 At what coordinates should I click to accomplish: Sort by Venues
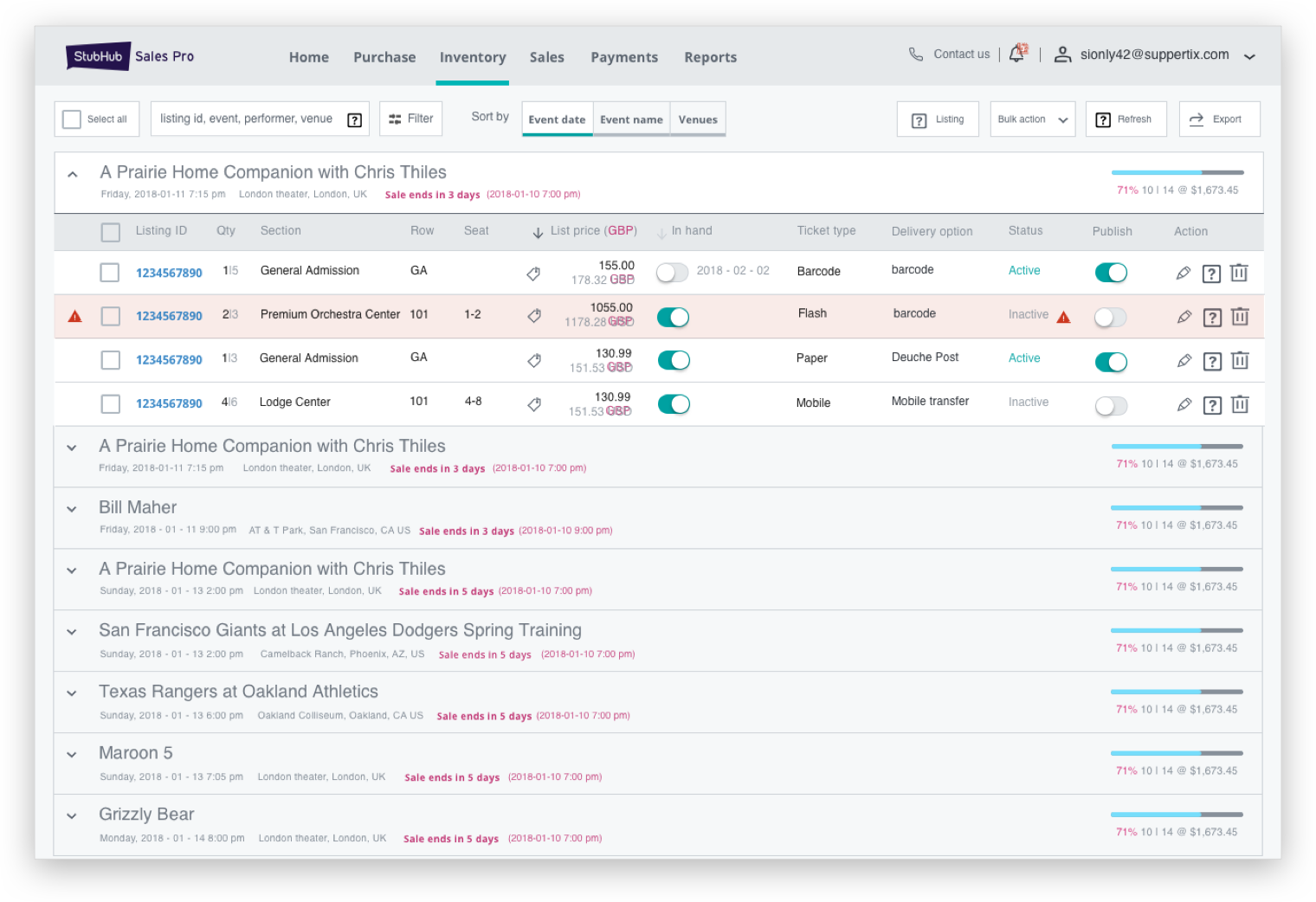(698, 119)
